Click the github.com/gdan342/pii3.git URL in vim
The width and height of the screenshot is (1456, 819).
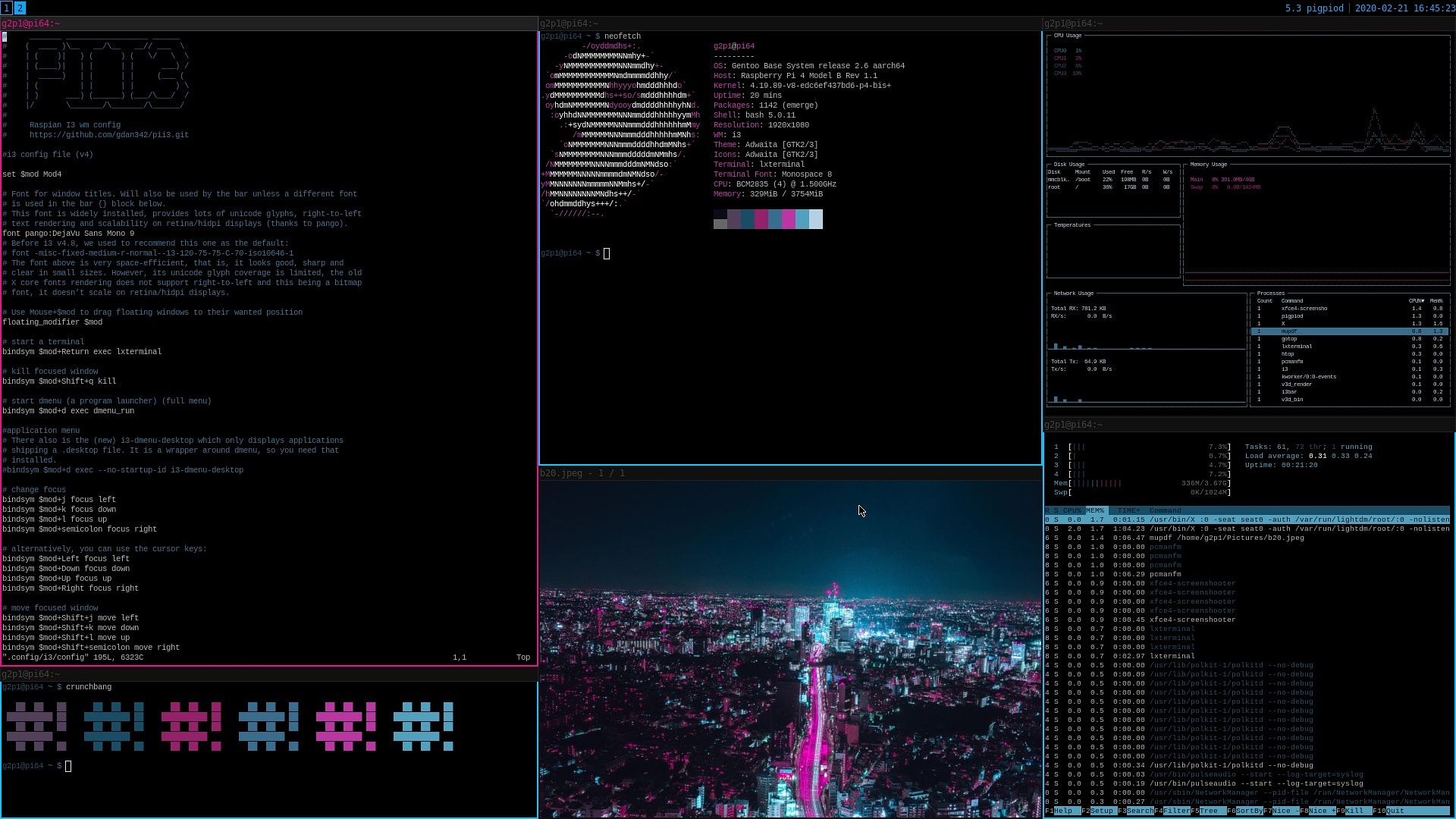pos(109,135)
